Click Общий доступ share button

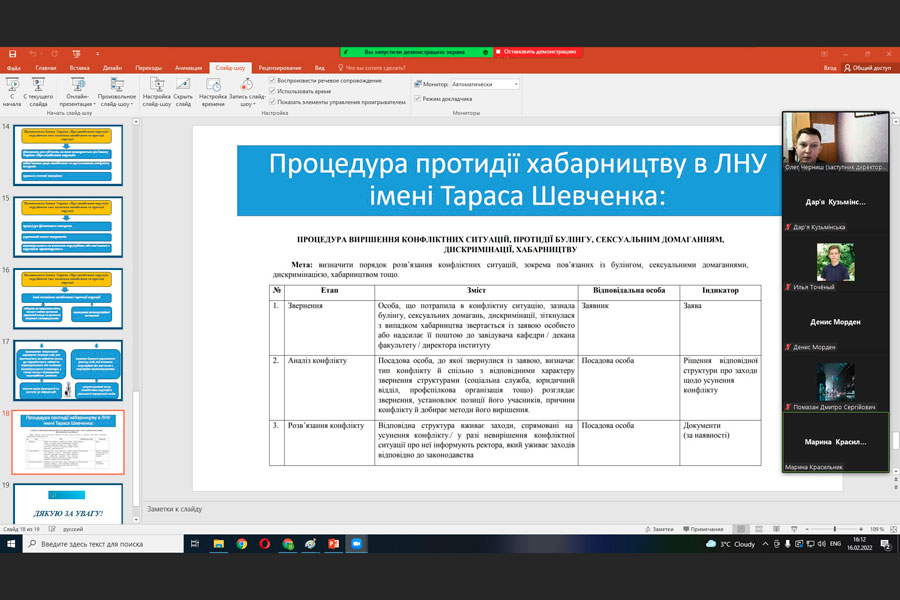click(x=867, y=68)
